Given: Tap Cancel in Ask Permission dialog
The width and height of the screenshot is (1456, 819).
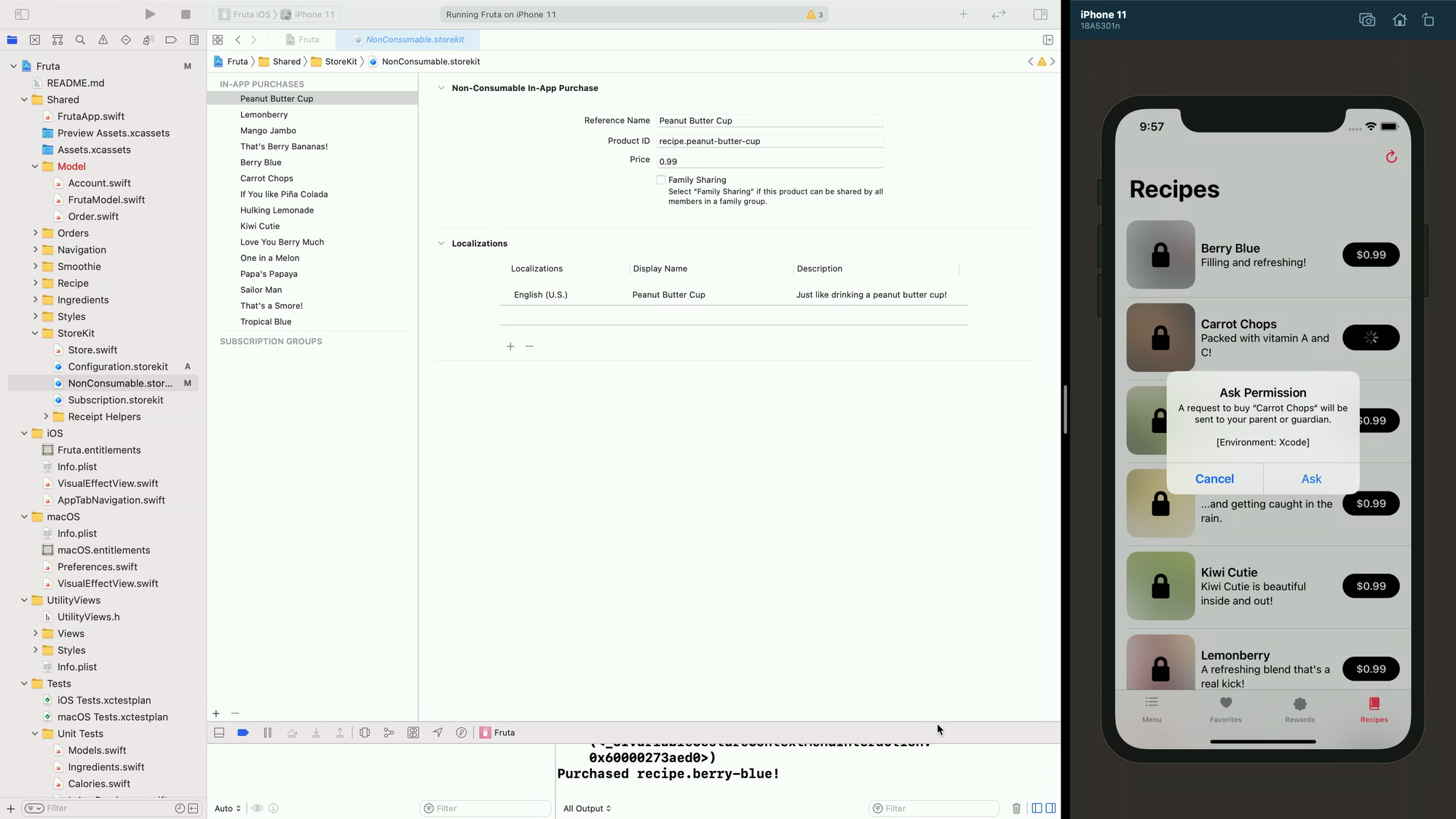Looking at the screenshot, I should pyautogui.click(x=1214, y=478).
